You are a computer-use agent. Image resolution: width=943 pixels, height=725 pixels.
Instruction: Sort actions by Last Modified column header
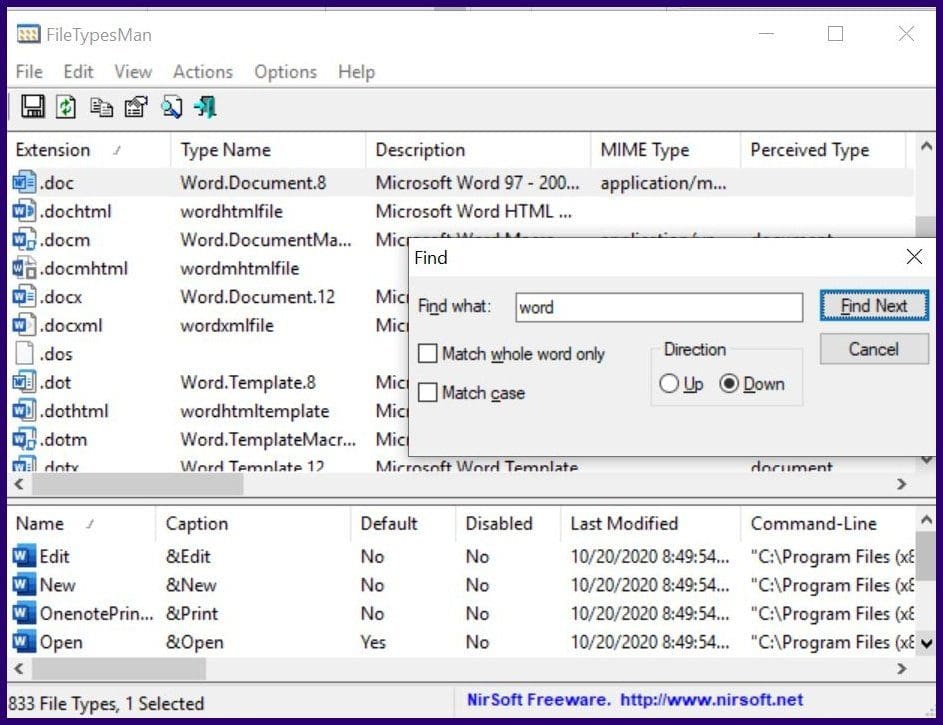pos(650,524)
